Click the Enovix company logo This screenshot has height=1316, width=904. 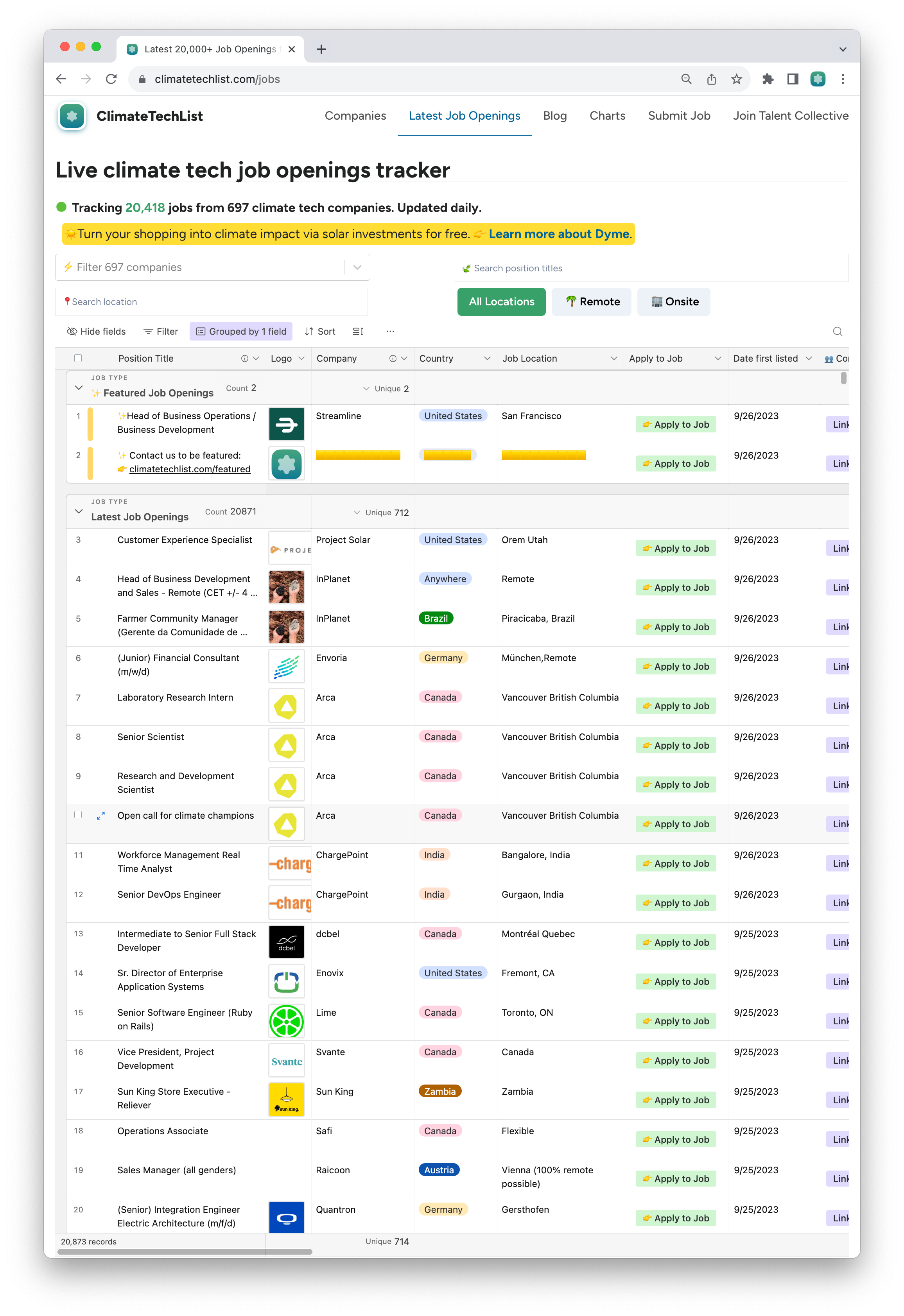point(286,981)
